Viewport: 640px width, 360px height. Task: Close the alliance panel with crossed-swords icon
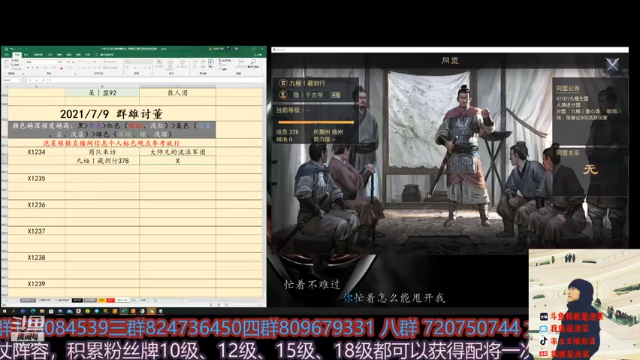(612, 64)
